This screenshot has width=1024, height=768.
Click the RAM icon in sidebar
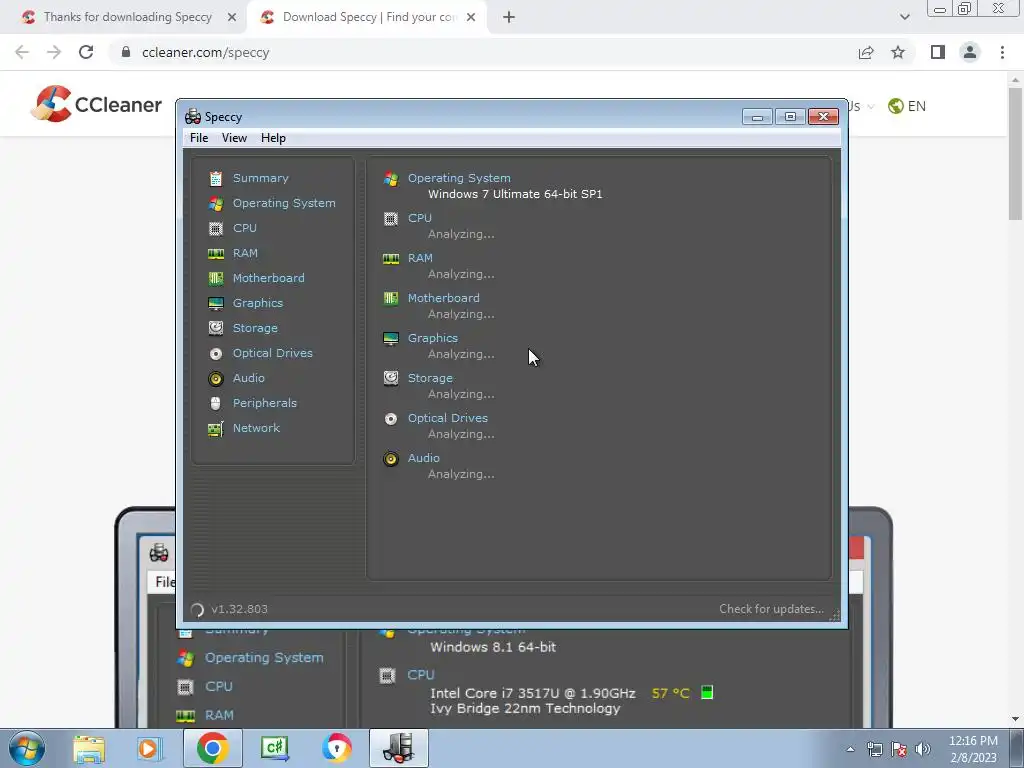(216, 253)
